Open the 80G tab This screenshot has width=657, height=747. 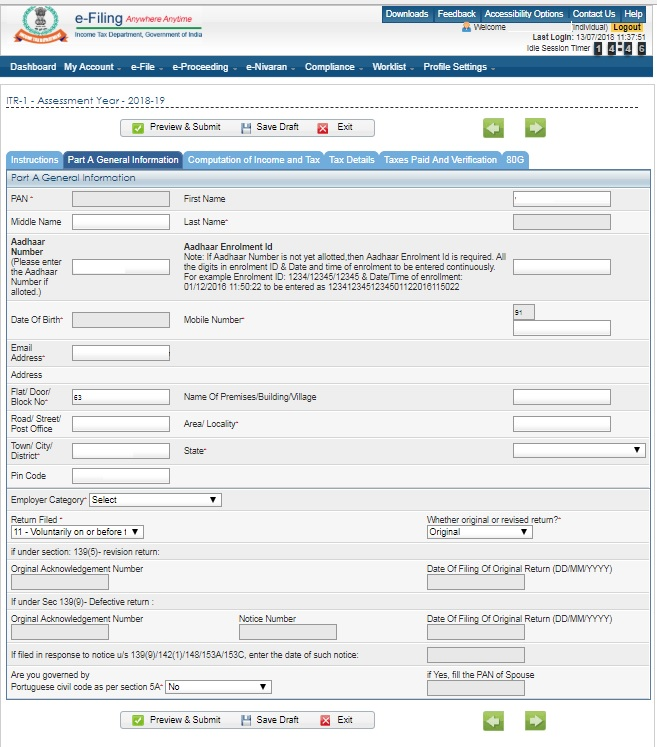[x=515, y=160]
